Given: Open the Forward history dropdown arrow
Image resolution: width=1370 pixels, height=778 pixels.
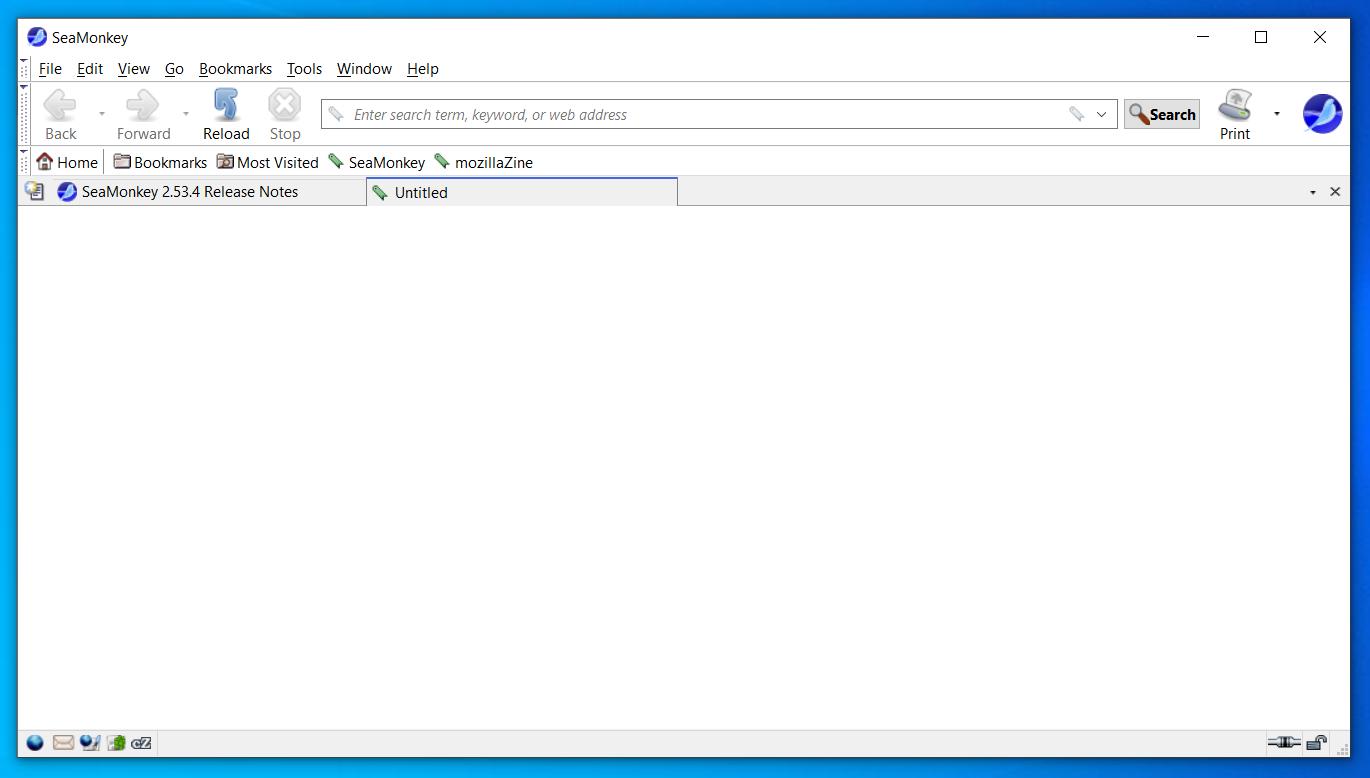Looking at the screenshot, I should click(x=185, y=114).
